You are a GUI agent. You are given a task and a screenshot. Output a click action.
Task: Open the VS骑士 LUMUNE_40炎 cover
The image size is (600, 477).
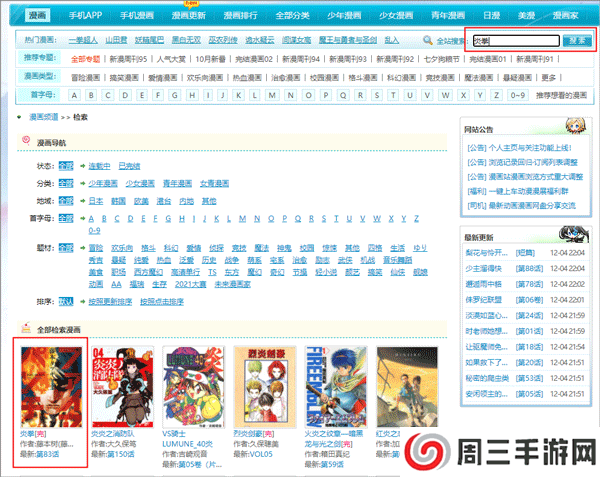click(x=194, y=387)
